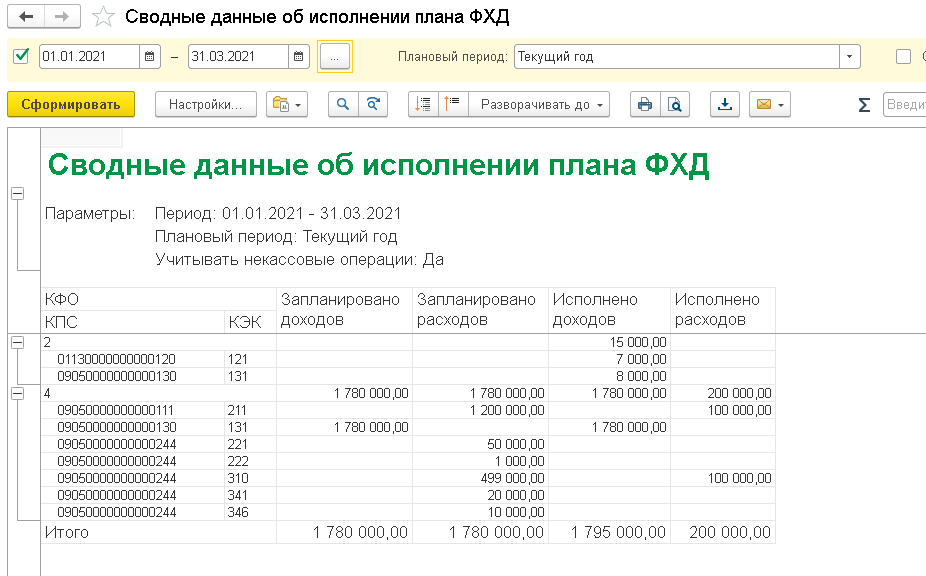Screen dimensions: 926x576
Task: Open the Плановый период dropdown list
Action: pos(850,57)
